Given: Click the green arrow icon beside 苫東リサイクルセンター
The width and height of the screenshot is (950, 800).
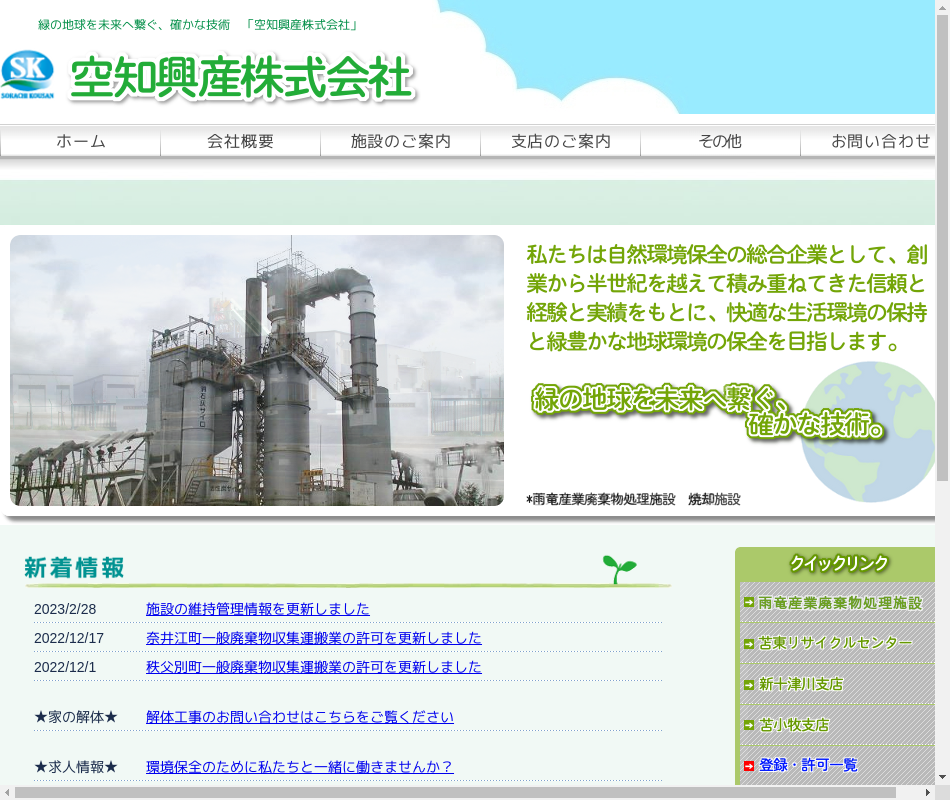Looking at the screenshot, I should (749, 644).
